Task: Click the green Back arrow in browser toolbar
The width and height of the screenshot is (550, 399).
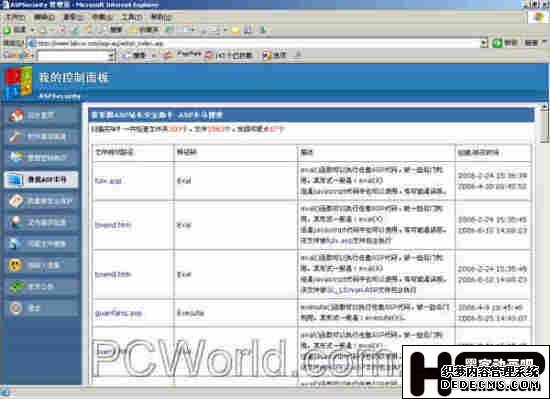Action: tap(7, 30)
